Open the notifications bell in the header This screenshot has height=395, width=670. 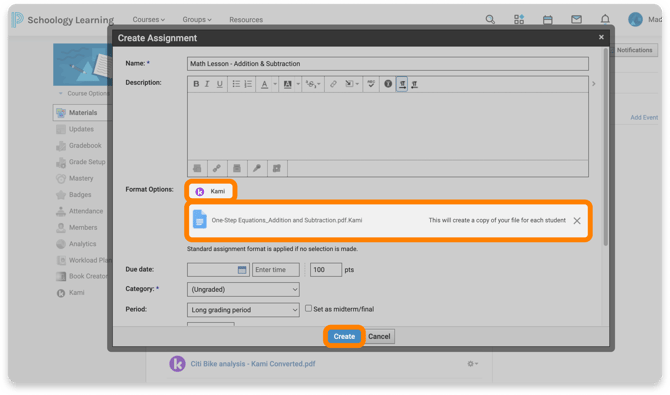[x=605, y=19]
